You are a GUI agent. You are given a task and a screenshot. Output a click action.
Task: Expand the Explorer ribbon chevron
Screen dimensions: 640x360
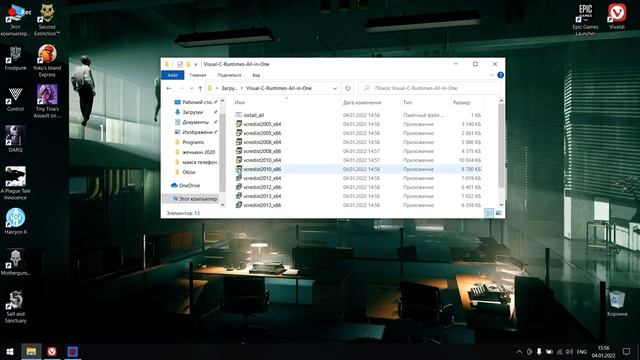491,75
